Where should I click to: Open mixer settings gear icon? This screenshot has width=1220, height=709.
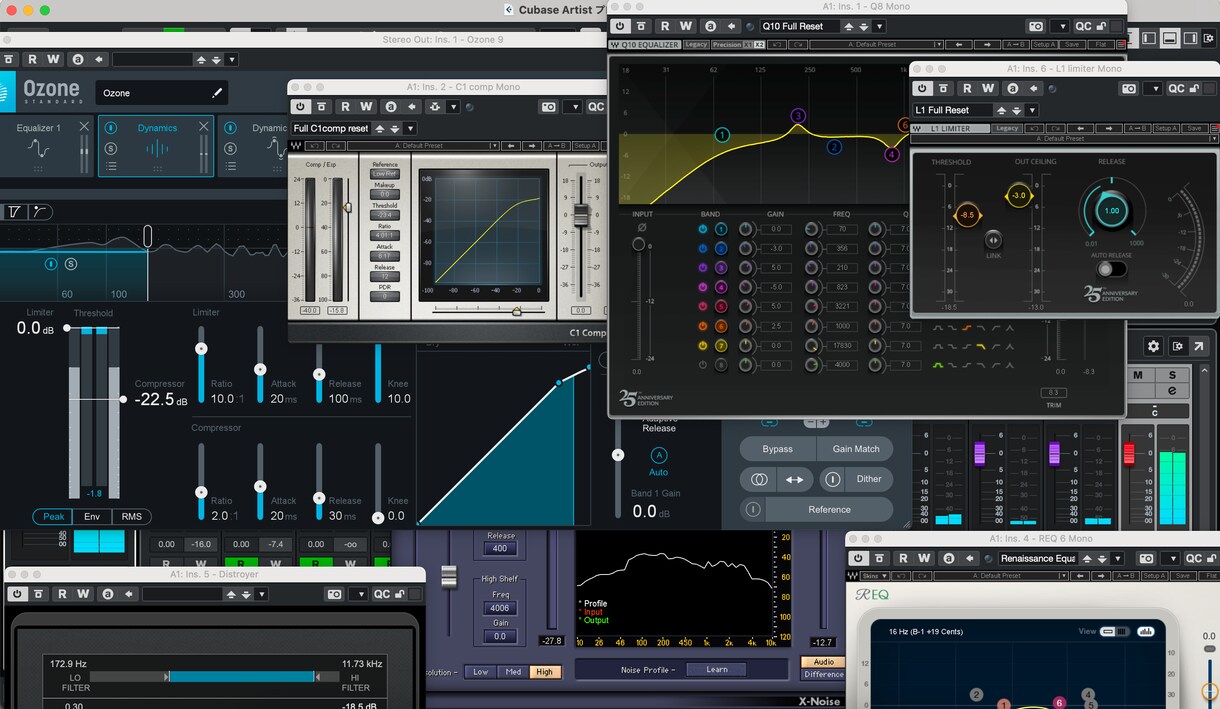[x=1153, y=346]
